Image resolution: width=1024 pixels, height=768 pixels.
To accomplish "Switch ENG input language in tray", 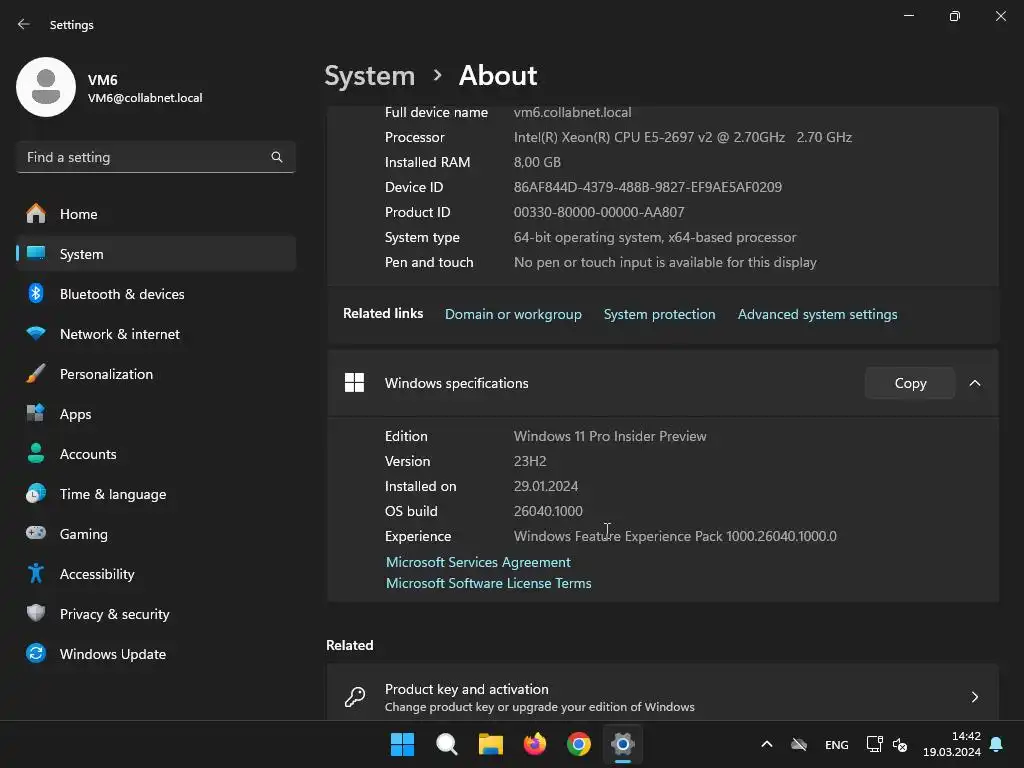I will [837, 744].
